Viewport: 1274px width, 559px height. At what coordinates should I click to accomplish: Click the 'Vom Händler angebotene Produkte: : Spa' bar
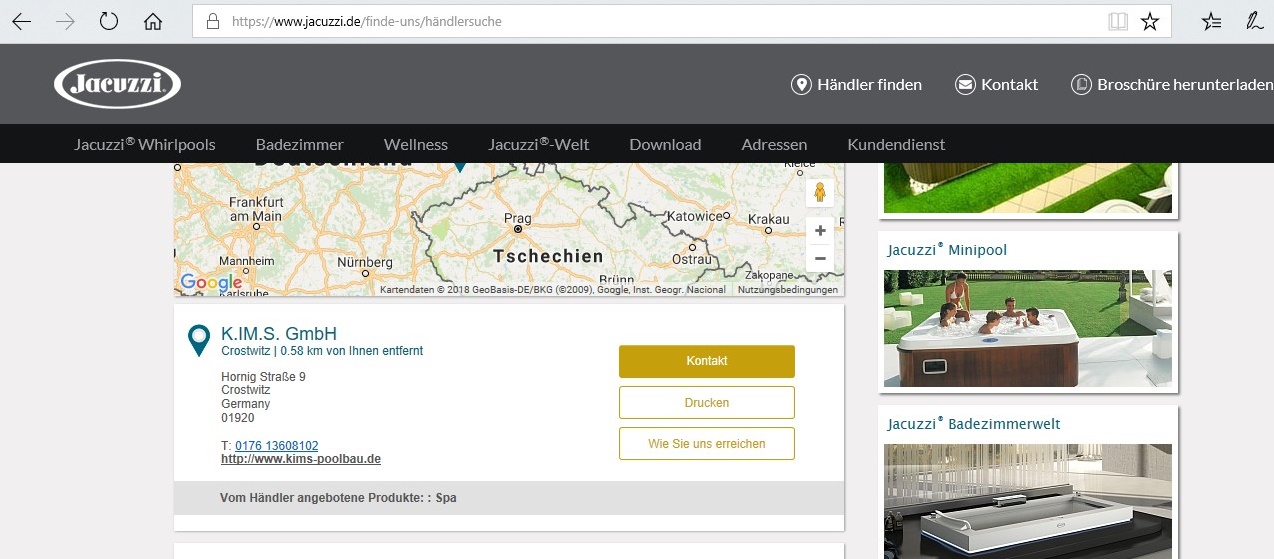[x=509, y=498]
